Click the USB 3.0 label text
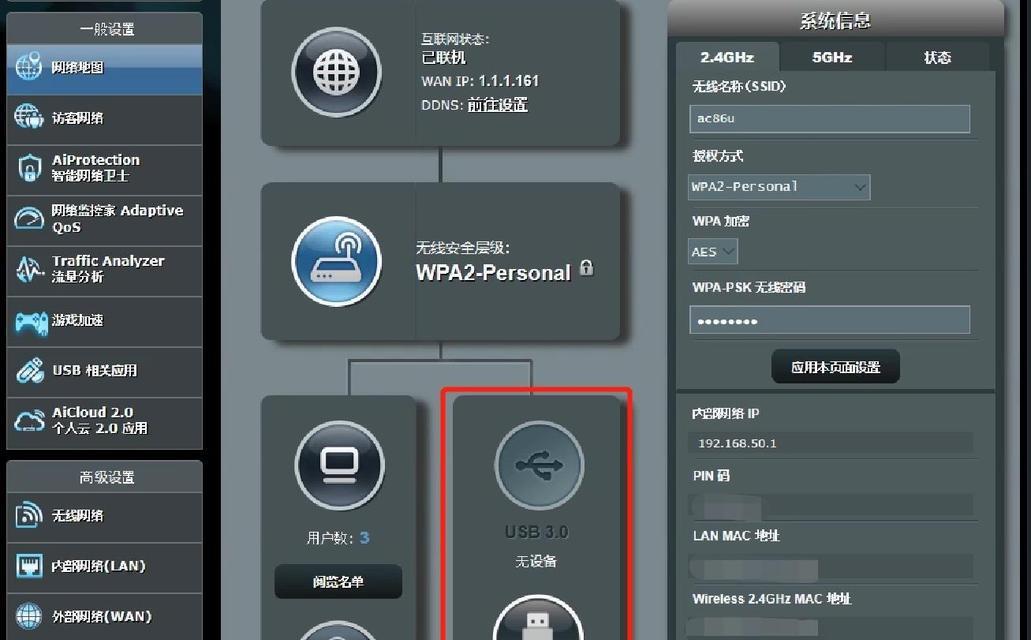Viewport: 1031px width, 640px height. pyautogui.click(x=537, y=532)
